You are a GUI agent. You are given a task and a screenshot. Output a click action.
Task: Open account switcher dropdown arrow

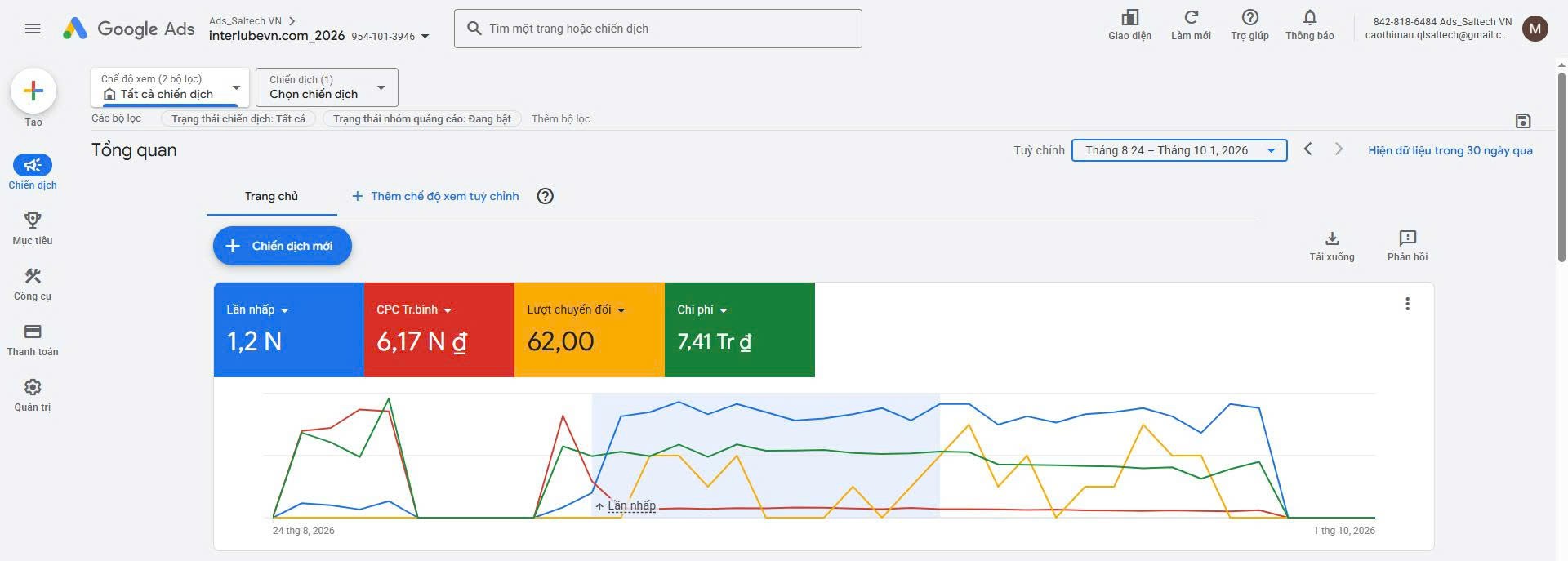(425, 37)
